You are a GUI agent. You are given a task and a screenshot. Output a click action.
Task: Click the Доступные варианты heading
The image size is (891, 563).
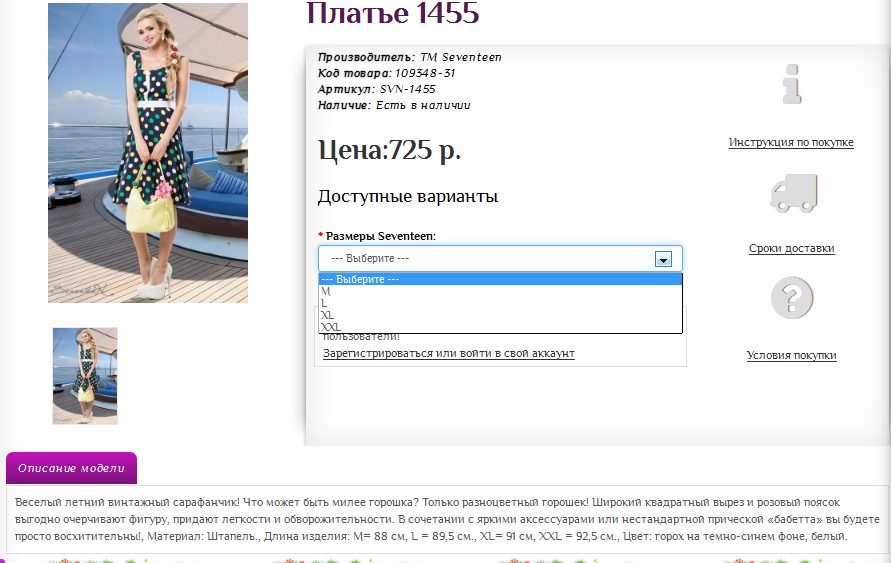[407, 197]
